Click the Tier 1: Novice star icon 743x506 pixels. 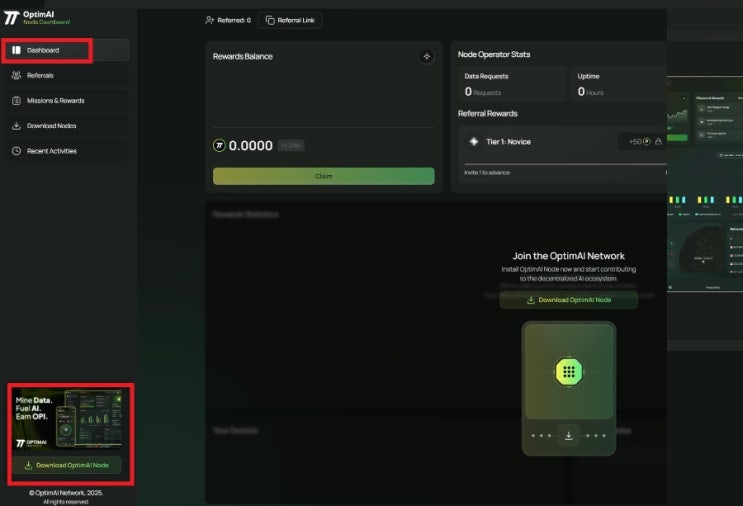pos(474,141)
